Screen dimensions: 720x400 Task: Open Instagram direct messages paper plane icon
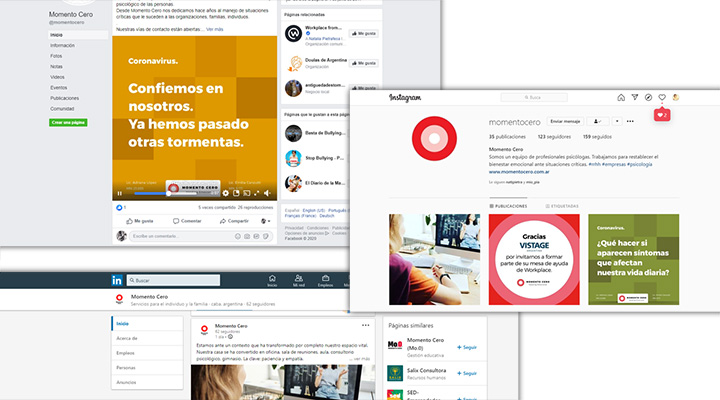pos(635,97)
